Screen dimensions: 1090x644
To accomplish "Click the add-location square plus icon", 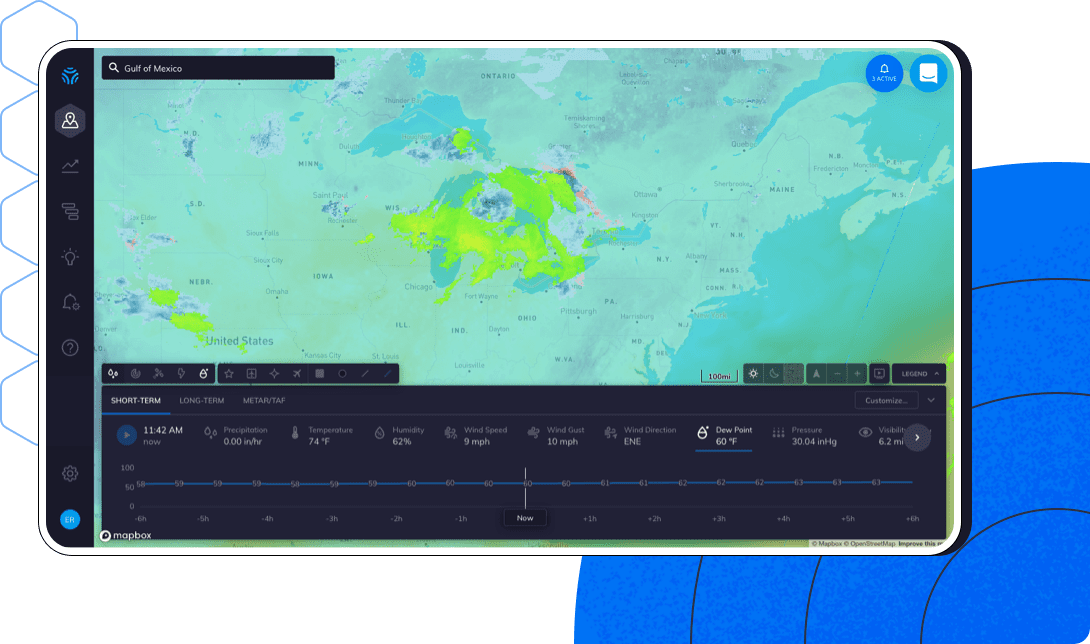I will pyautogui.click(x=252, y=374).
